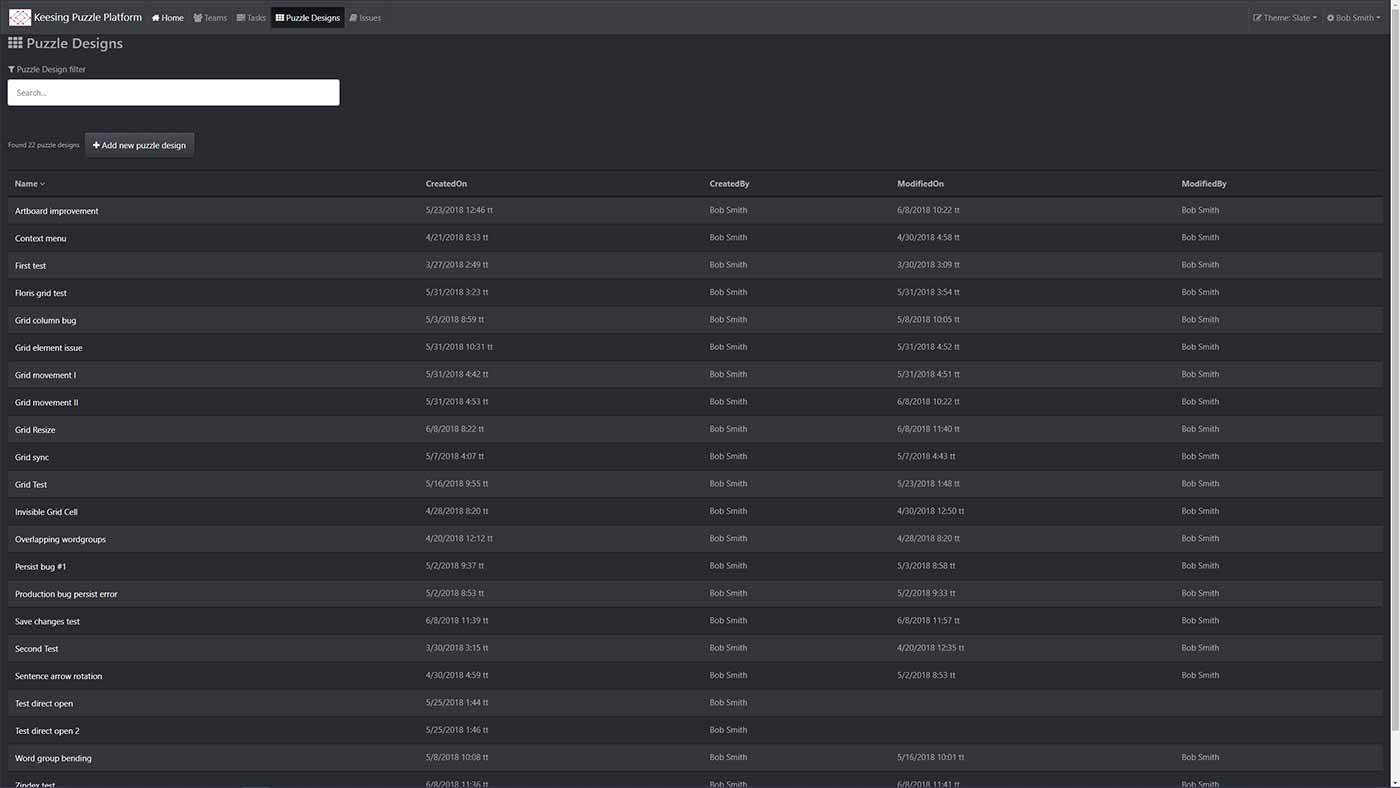Image resolution: width=1400 pixels, height=788 pixels.
Task: Click the Keesing Puzzle Platform logo
Action: pyautogui.click(x=20, y=17)
